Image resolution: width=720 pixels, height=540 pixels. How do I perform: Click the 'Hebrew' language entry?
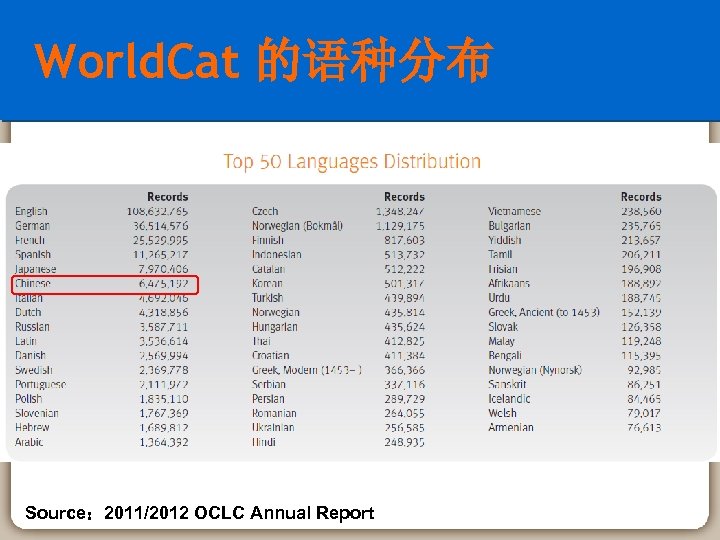[32, 428]
